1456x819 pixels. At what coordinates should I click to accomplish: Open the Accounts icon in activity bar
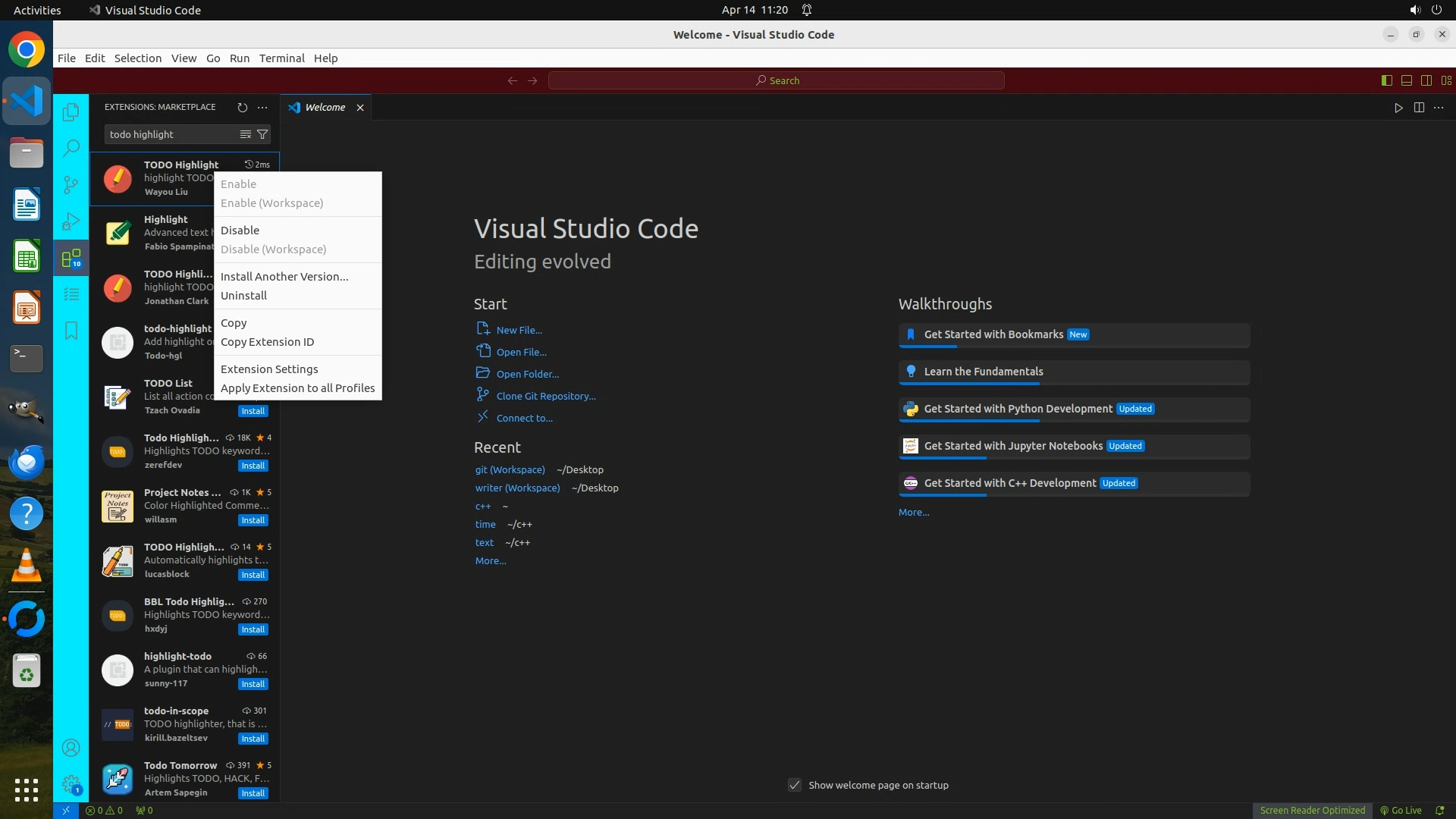tap(71, 748)
